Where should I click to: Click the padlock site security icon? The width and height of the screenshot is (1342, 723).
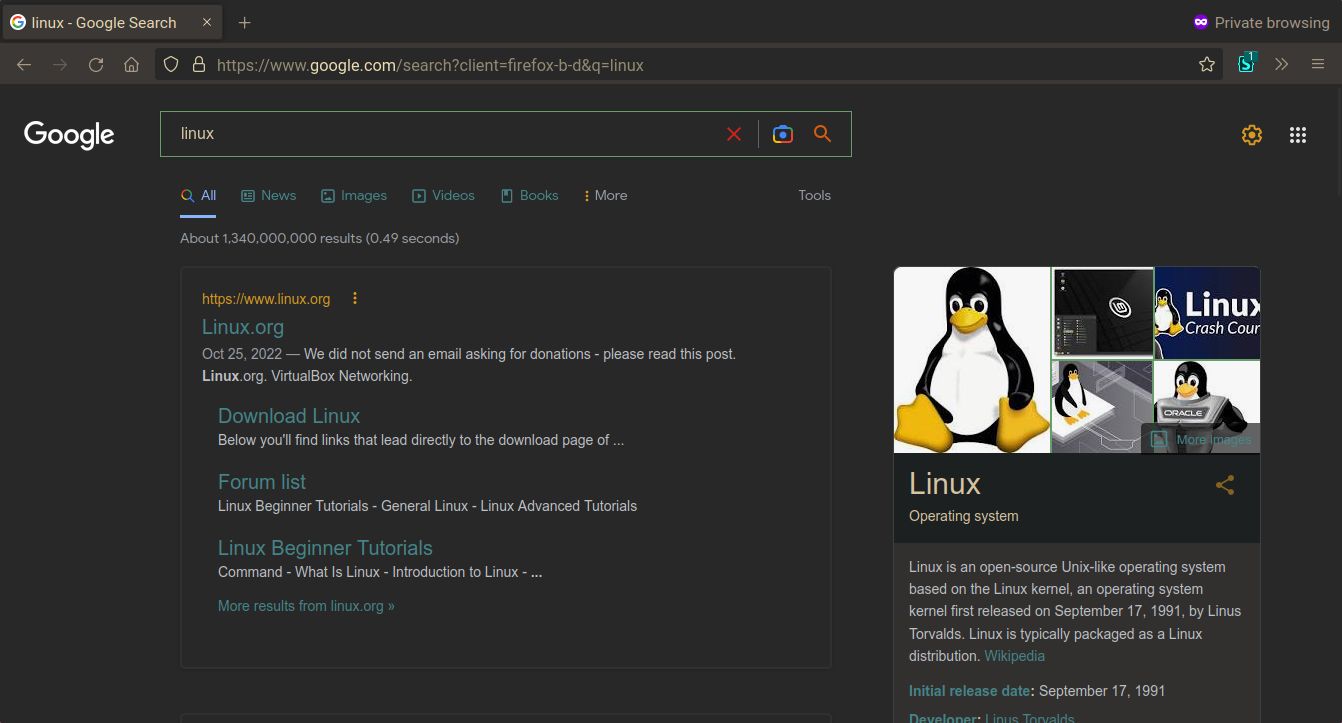click(199, 65)
